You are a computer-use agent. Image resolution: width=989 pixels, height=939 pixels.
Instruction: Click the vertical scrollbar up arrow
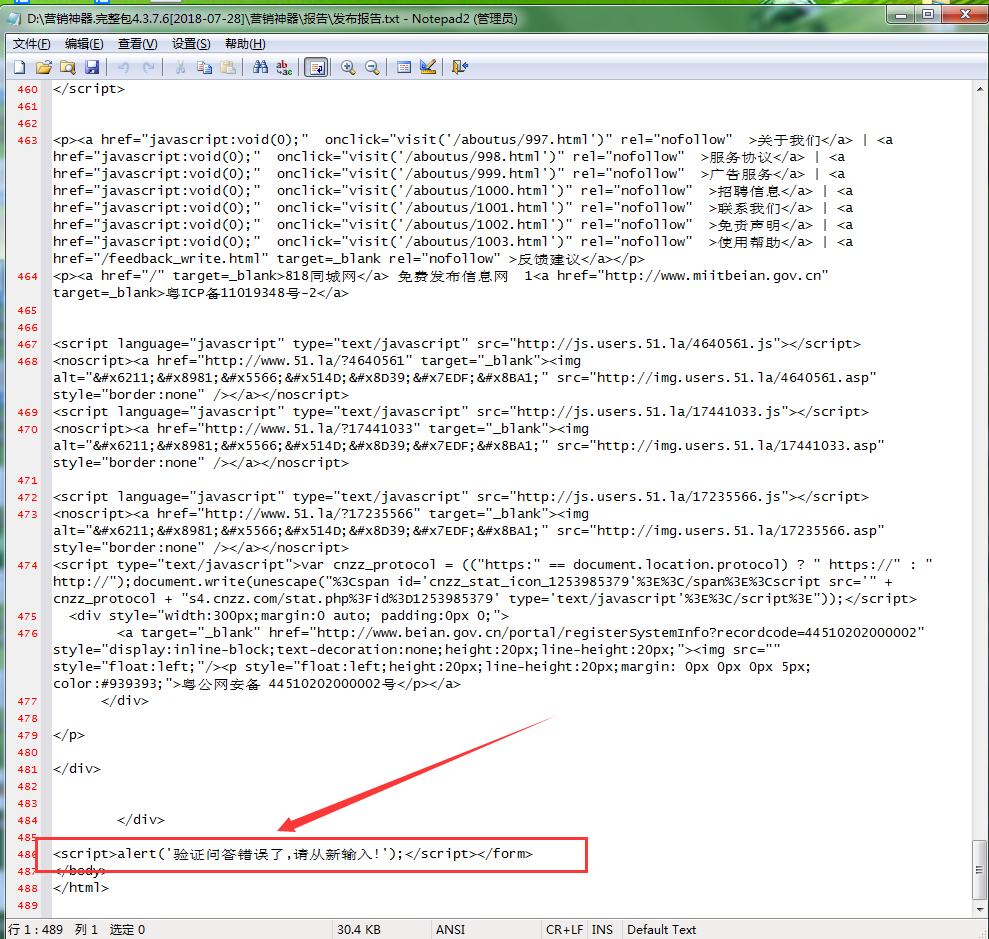[980, 89]
